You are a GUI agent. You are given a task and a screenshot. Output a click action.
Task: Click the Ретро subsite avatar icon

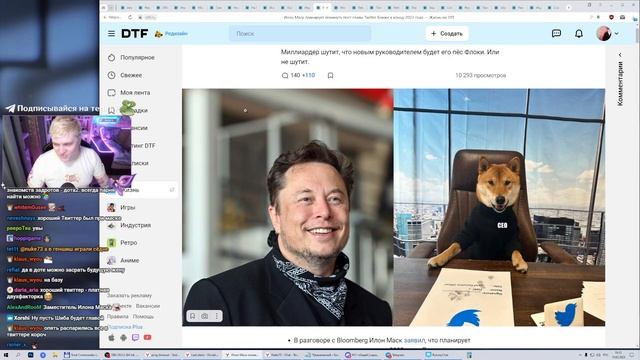tap(111, 242)
